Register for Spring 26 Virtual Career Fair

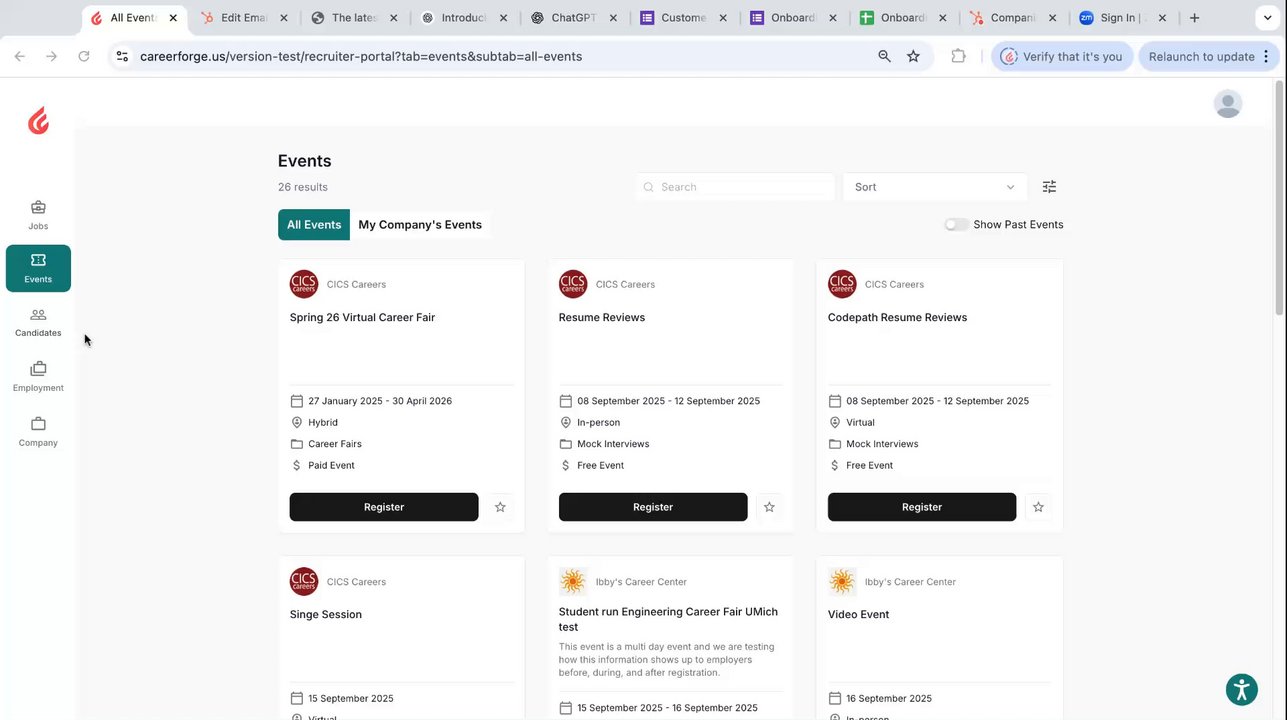click(384, 507)
